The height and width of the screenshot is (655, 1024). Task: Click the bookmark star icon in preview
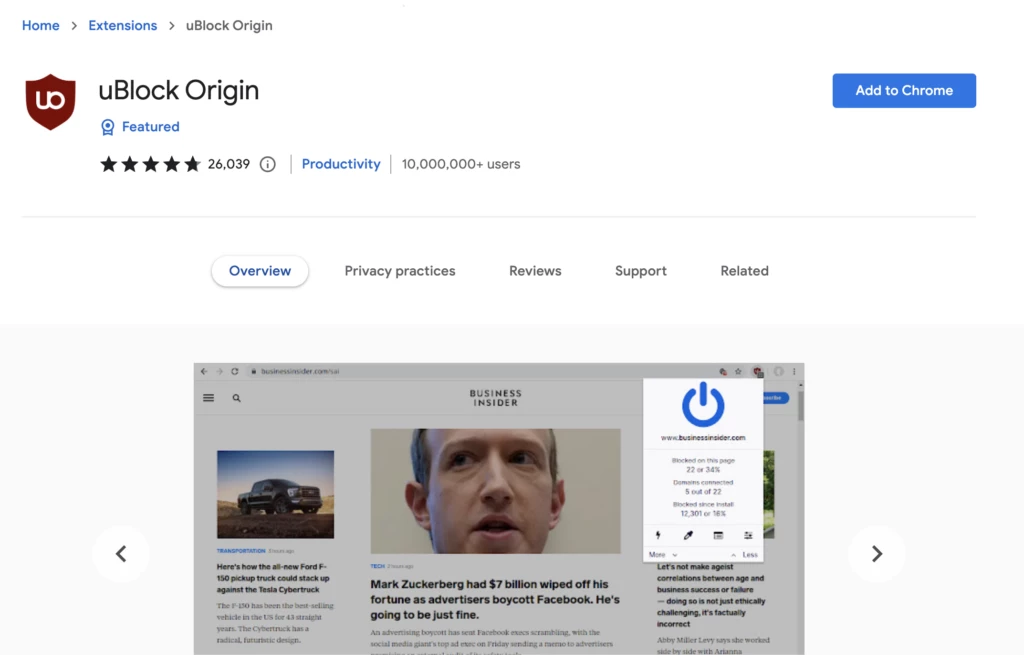(738, 371)
